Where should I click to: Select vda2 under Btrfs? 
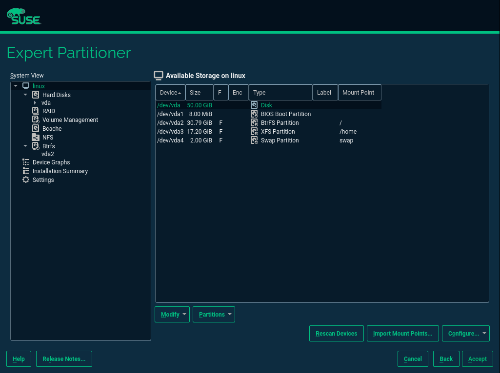click(x=48, y=154)
